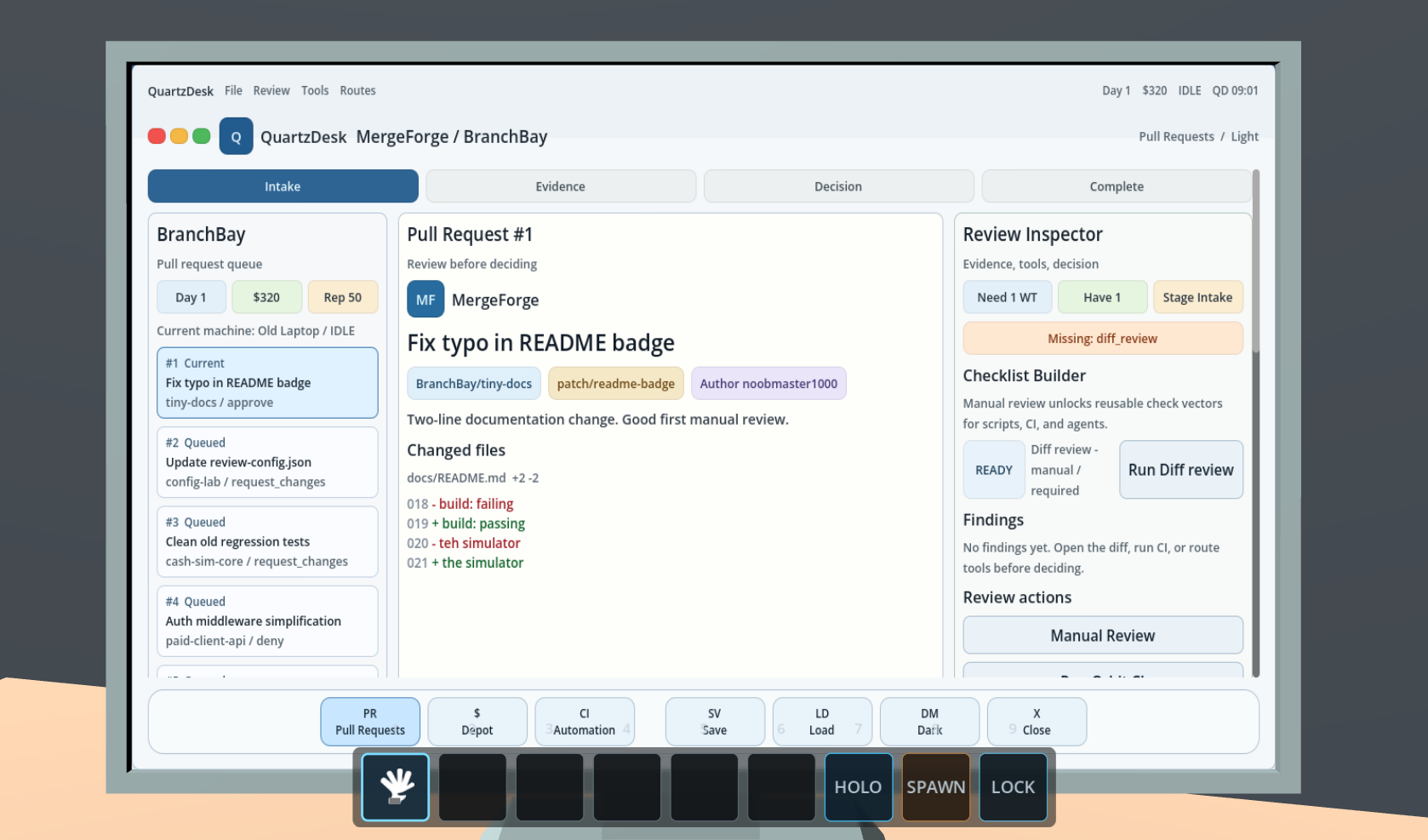Click the SV Save dock button
The height and width of the screenshot is (840, 1428).
coord(715,722)
